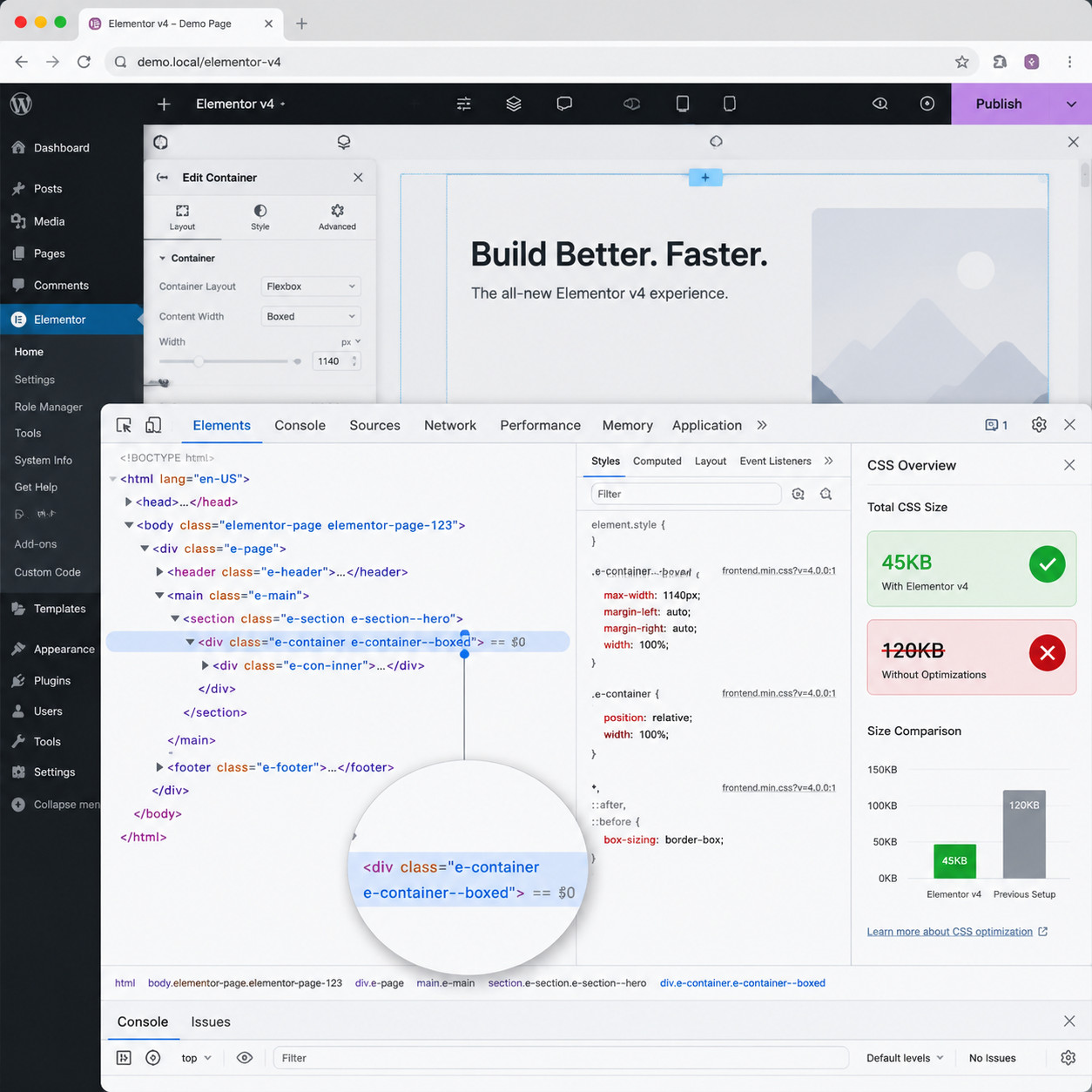
Task: Open a new browser tab
Action: [301, 24]
